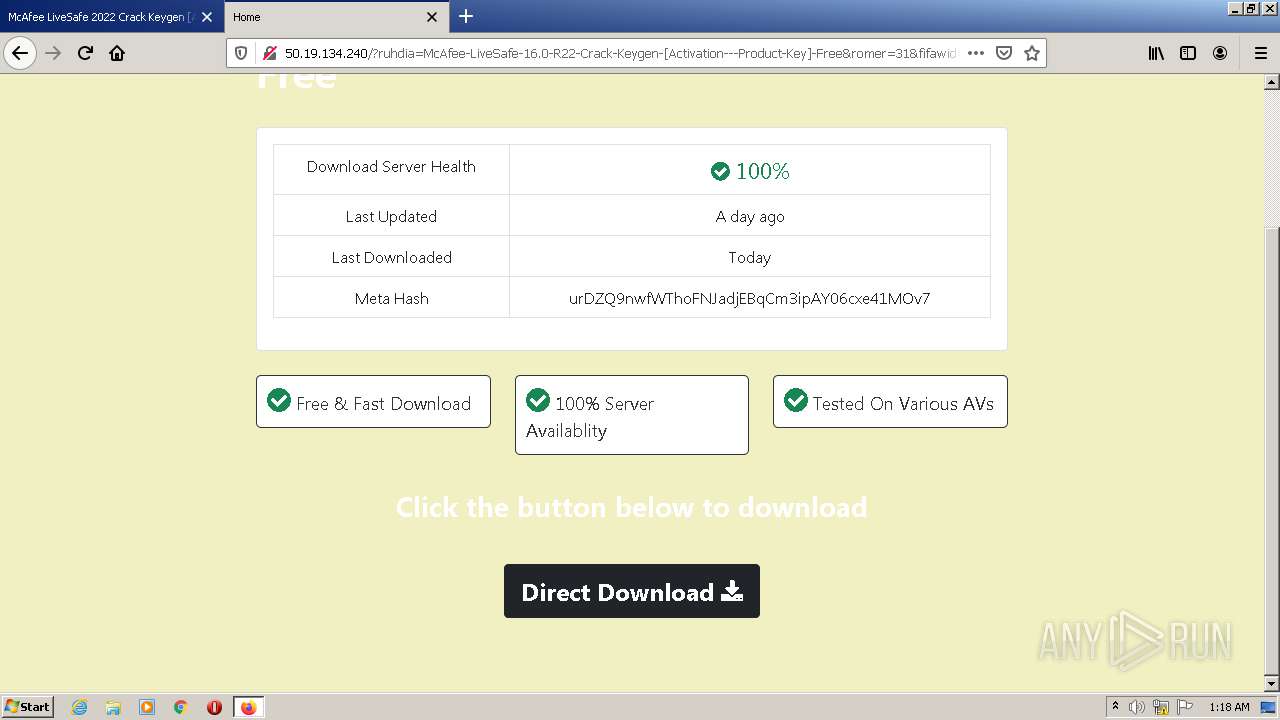Open the network tray icon

click(x=1161, y=707)
